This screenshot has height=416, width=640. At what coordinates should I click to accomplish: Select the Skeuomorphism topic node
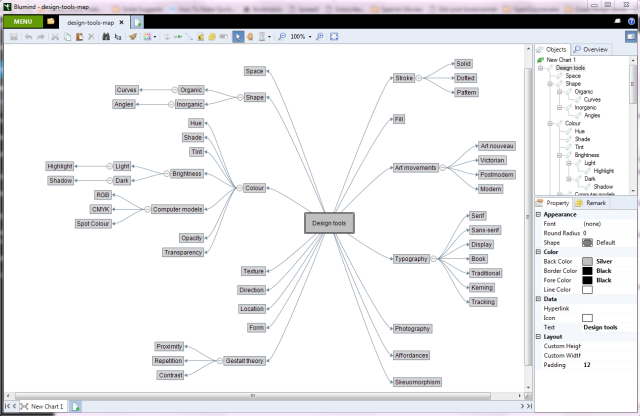tap(417, 382)
